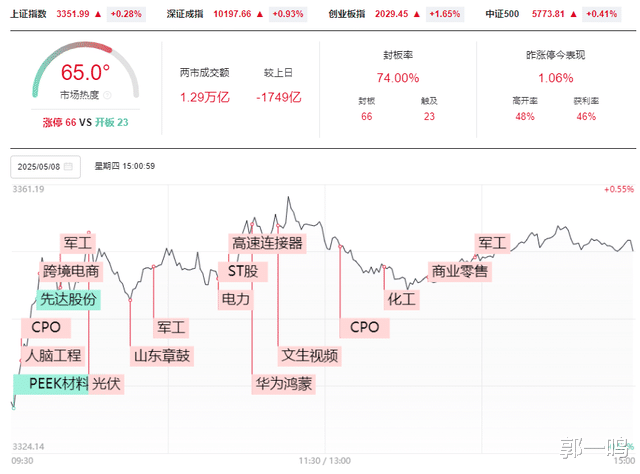The width and height of the screenshot is (640, 474).
Task: Open the 高速连接器 chart label
Action: pos(267,243)
